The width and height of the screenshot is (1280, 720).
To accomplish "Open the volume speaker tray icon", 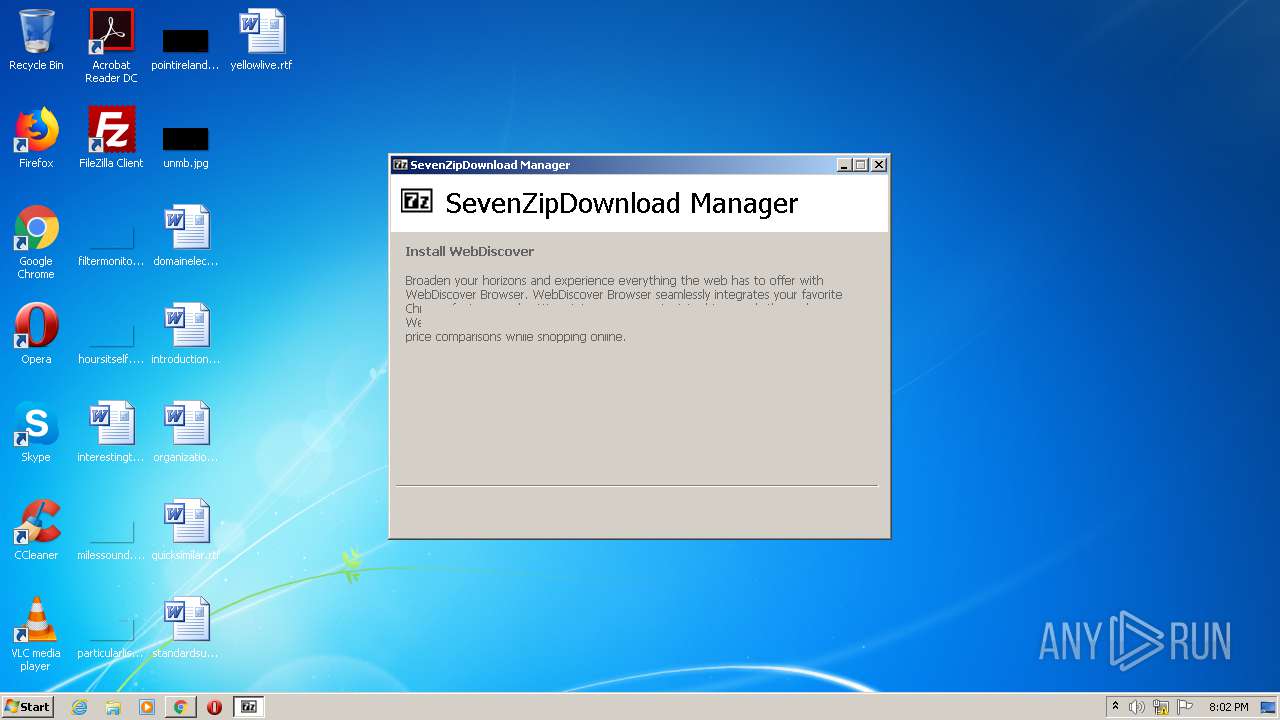I will (x=1137, y=707).
